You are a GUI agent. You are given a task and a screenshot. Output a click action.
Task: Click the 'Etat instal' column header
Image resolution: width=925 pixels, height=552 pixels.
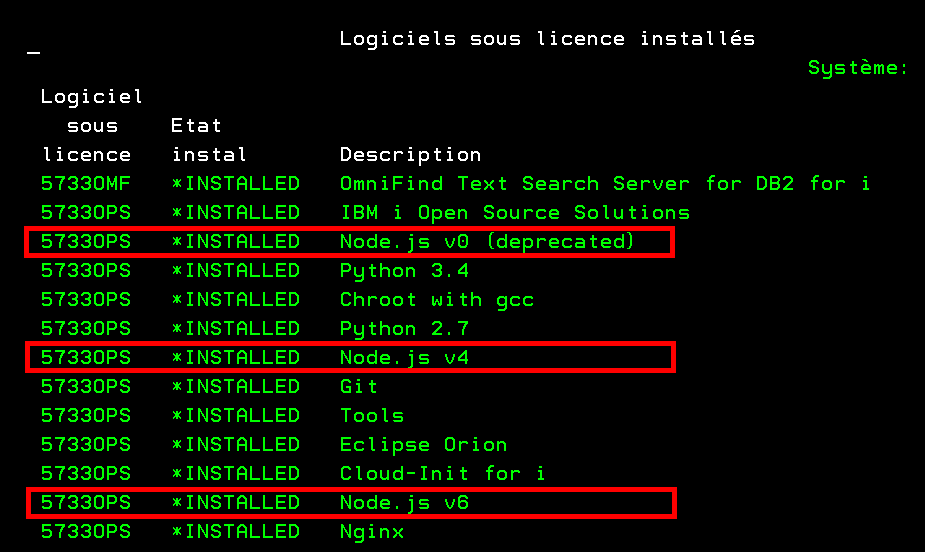(209, 141)
